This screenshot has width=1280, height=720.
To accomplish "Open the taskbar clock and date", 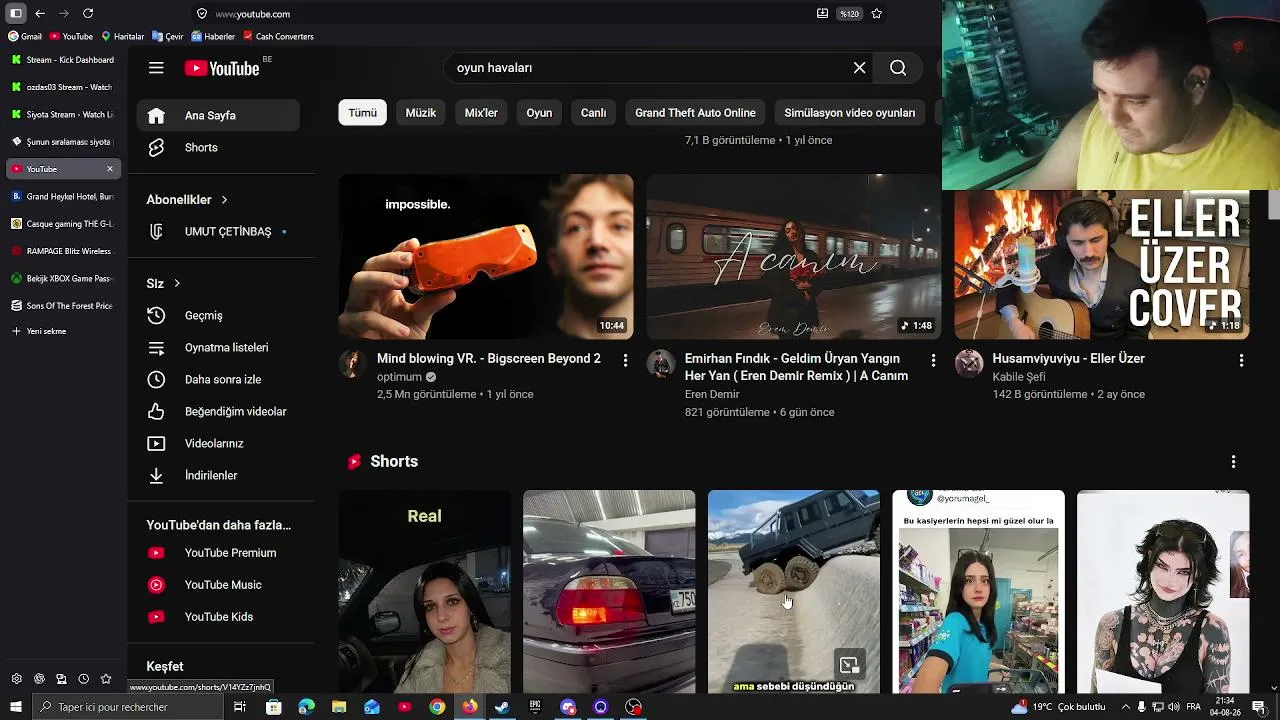I will pyautogui.click(x=1226, y=707).
